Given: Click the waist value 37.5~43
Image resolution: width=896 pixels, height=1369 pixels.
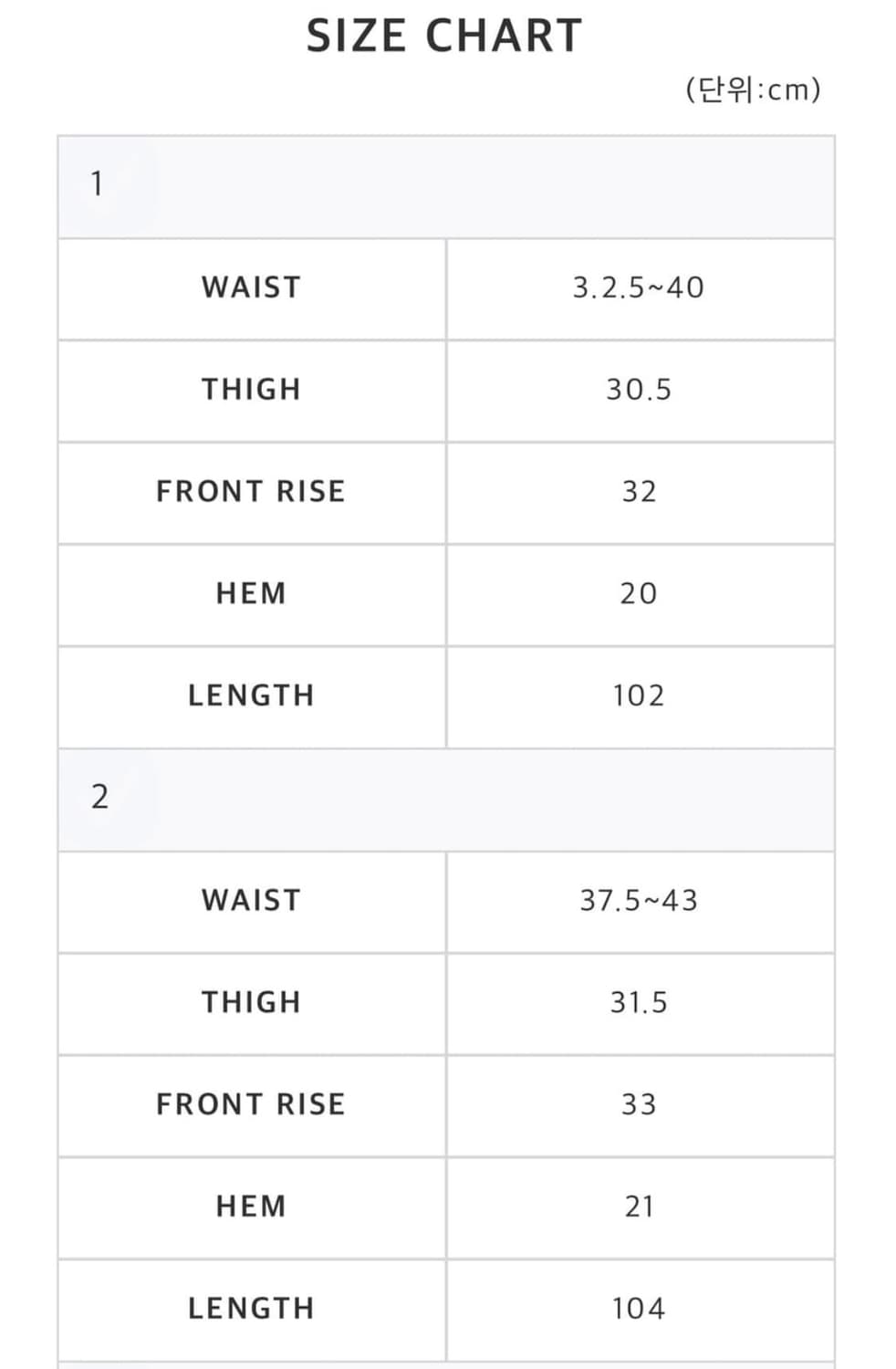Looking at the screenshot, I should click(x=639, y=901).
